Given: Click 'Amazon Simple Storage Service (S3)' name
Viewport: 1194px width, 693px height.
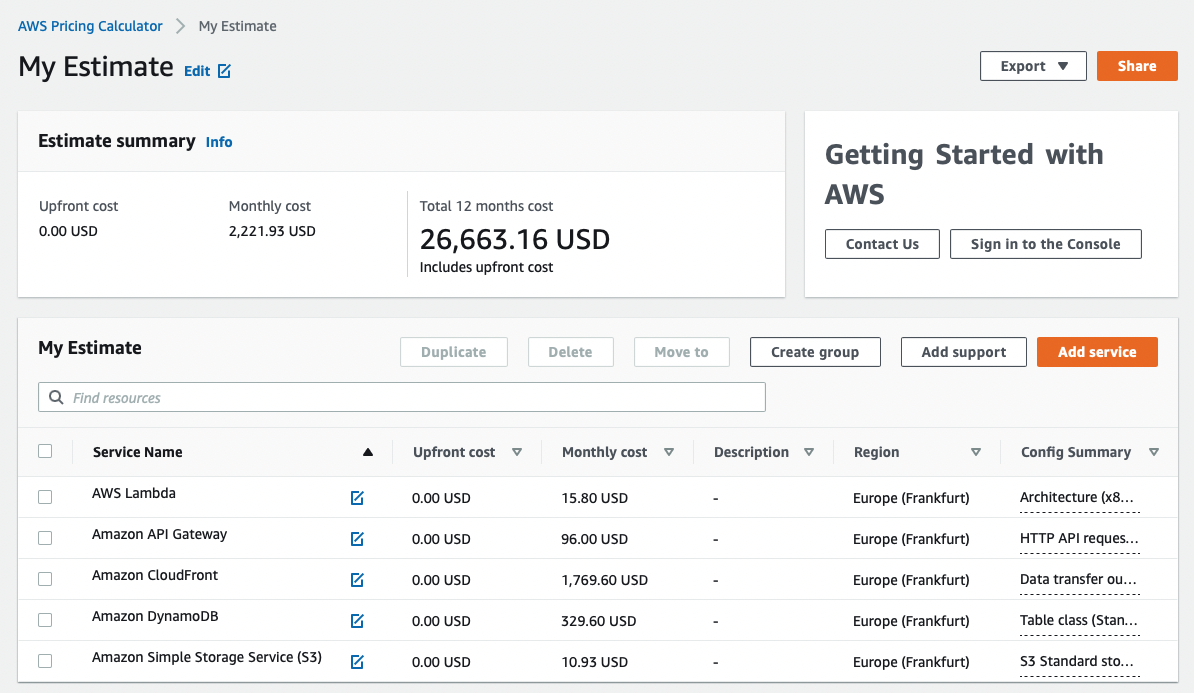Looking at the screenshot, I should [x=207, y=658].
